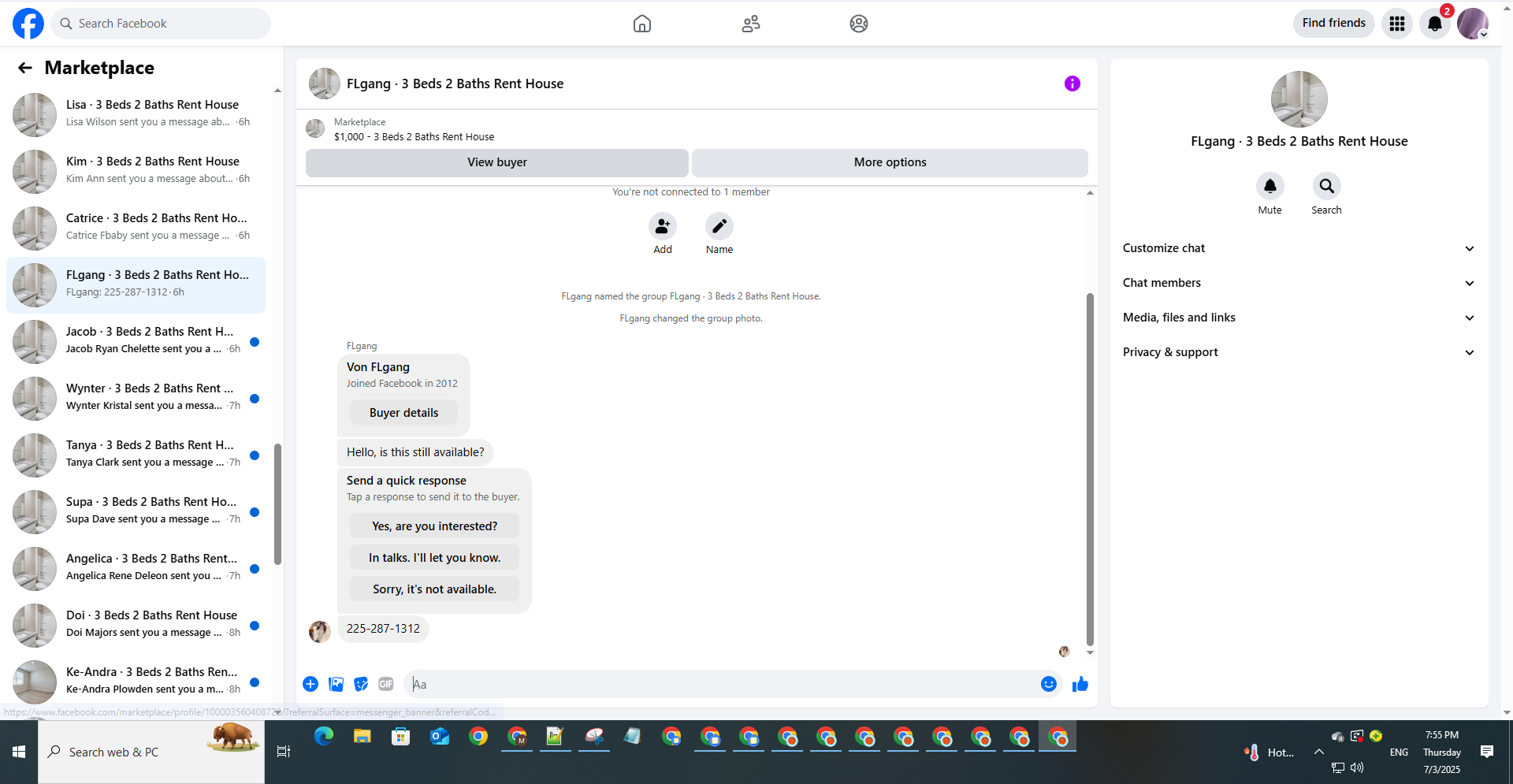The image size is (1513, 784).
Task: Open the Wynter conversation
Action: coord(136,398)
